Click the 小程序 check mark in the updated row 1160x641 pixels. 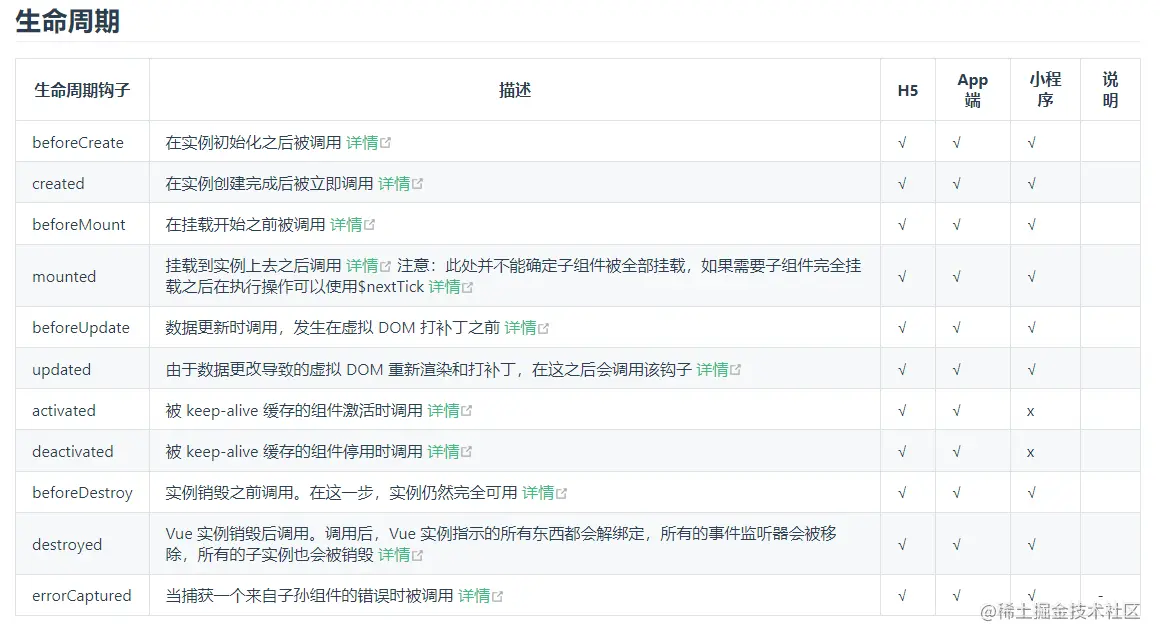click(1031, 369)
